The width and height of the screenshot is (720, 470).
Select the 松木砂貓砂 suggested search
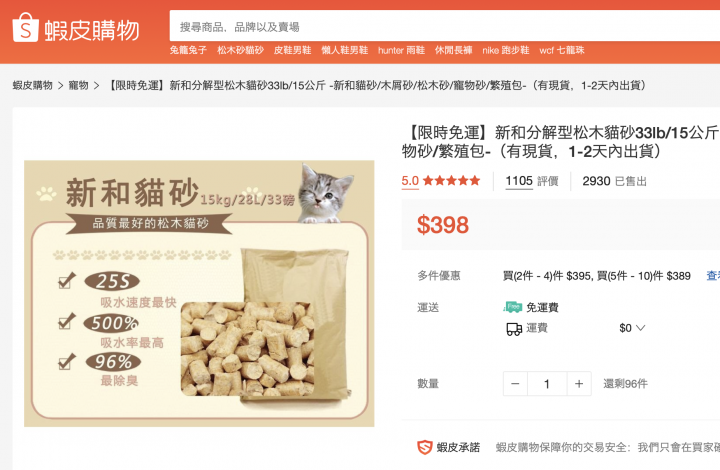coord(241,50)
